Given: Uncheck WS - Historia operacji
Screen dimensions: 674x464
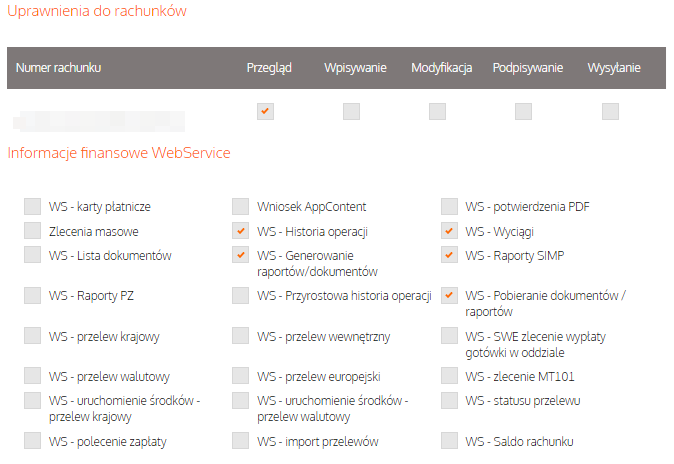Looking at the screenshot, I should [x=240, y=230].
